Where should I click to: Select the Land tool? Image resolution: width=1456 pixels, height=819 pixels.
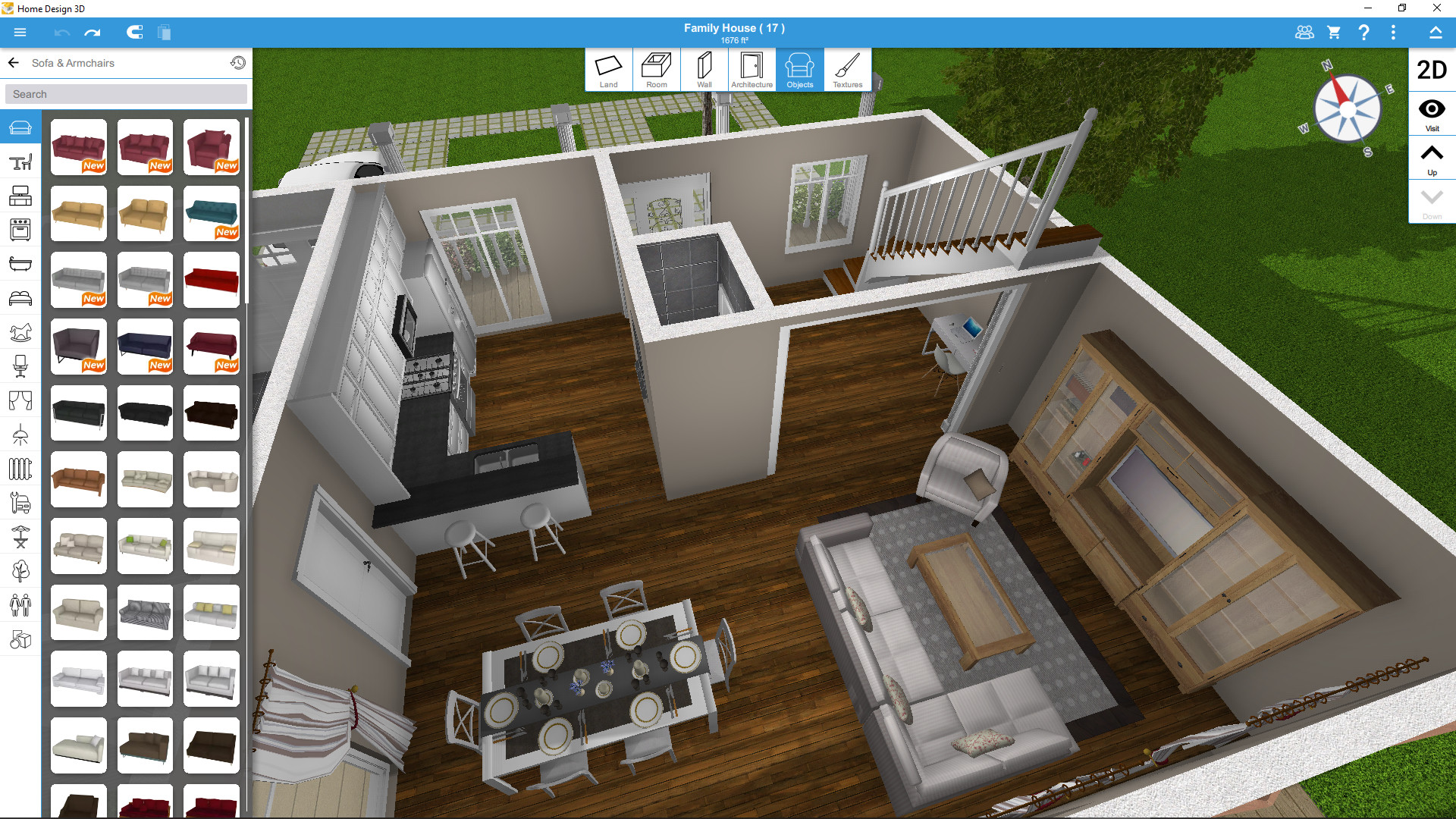[610, 70]
